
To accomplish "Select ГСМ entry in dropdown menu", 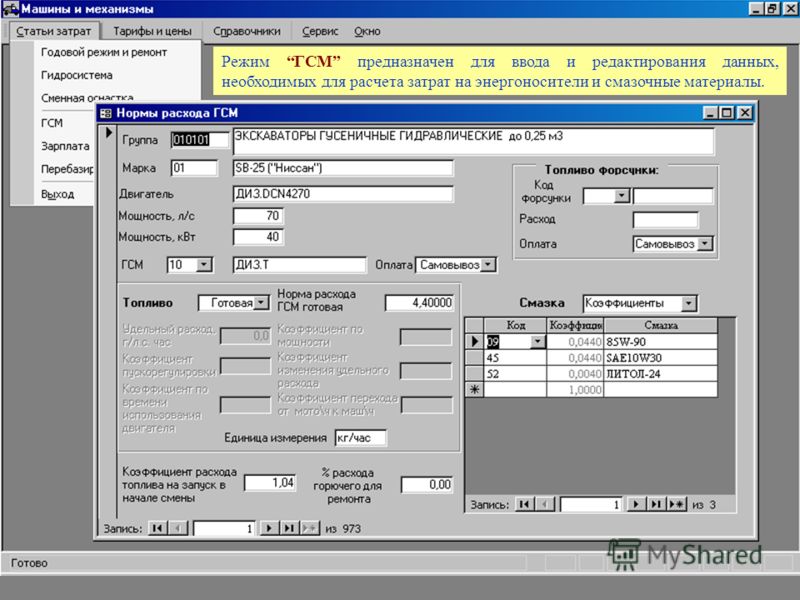I will point(52,123).
